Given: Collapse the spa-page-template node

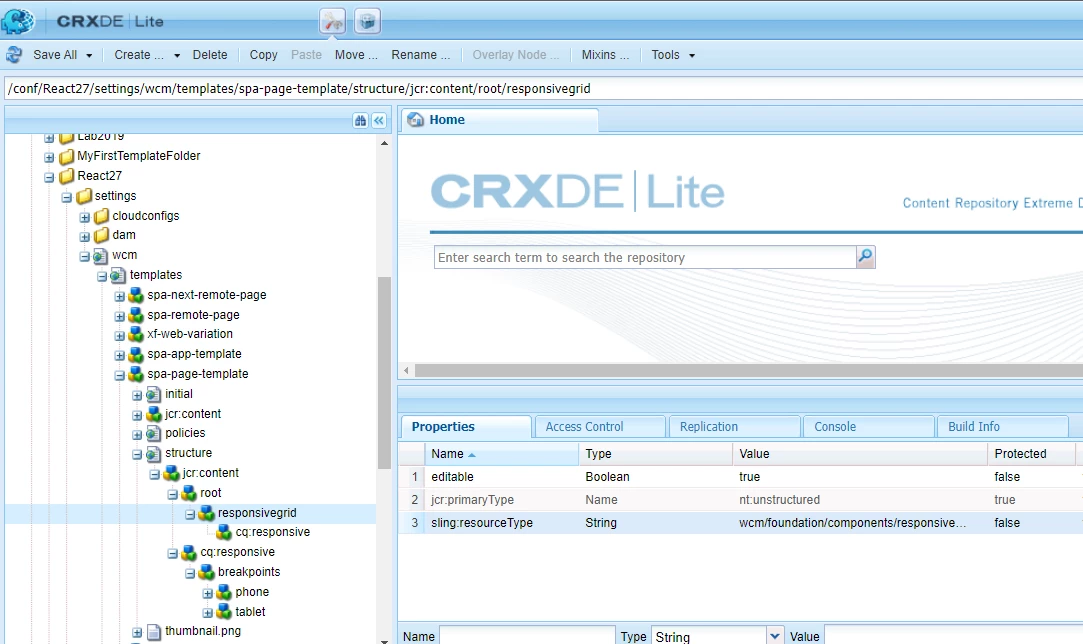Looking at the screenshot, I should click(119, 376).
